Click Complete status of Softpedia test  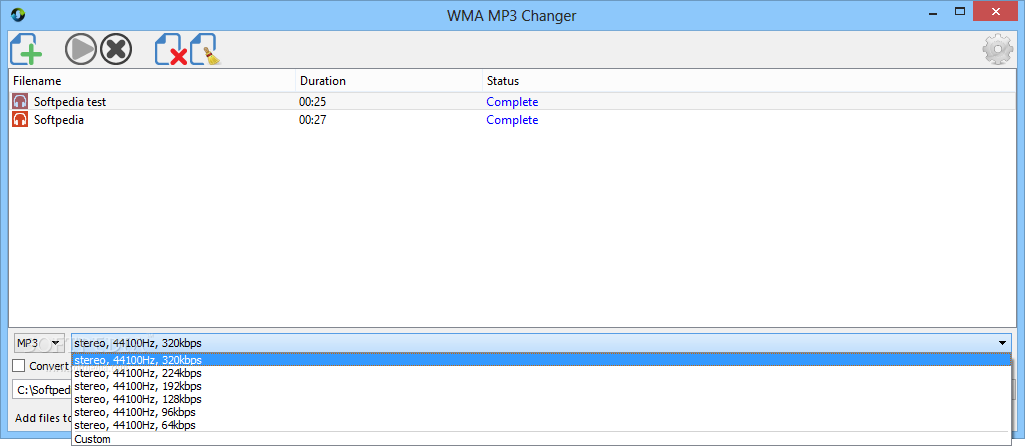[x=512, y=102]
